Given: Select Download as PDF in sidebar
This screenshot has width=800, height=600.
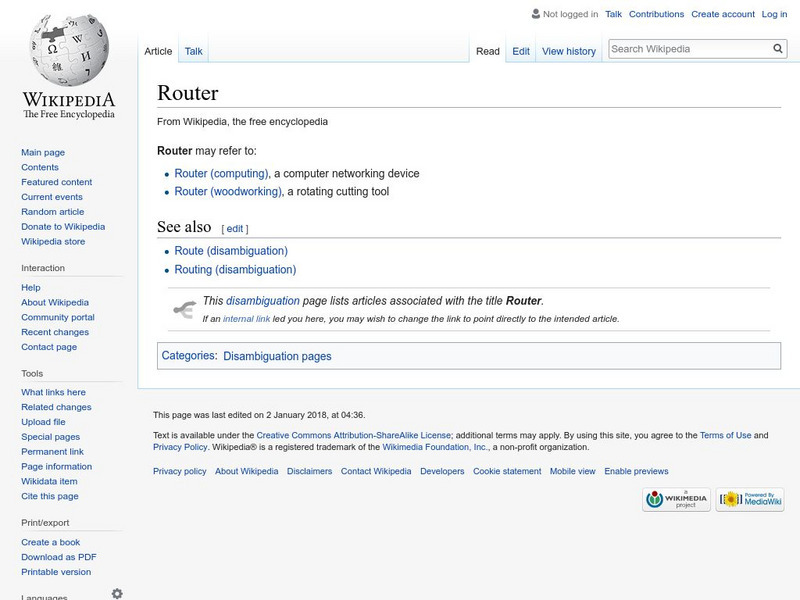Looking at the screenshot, I should [59, 557].
